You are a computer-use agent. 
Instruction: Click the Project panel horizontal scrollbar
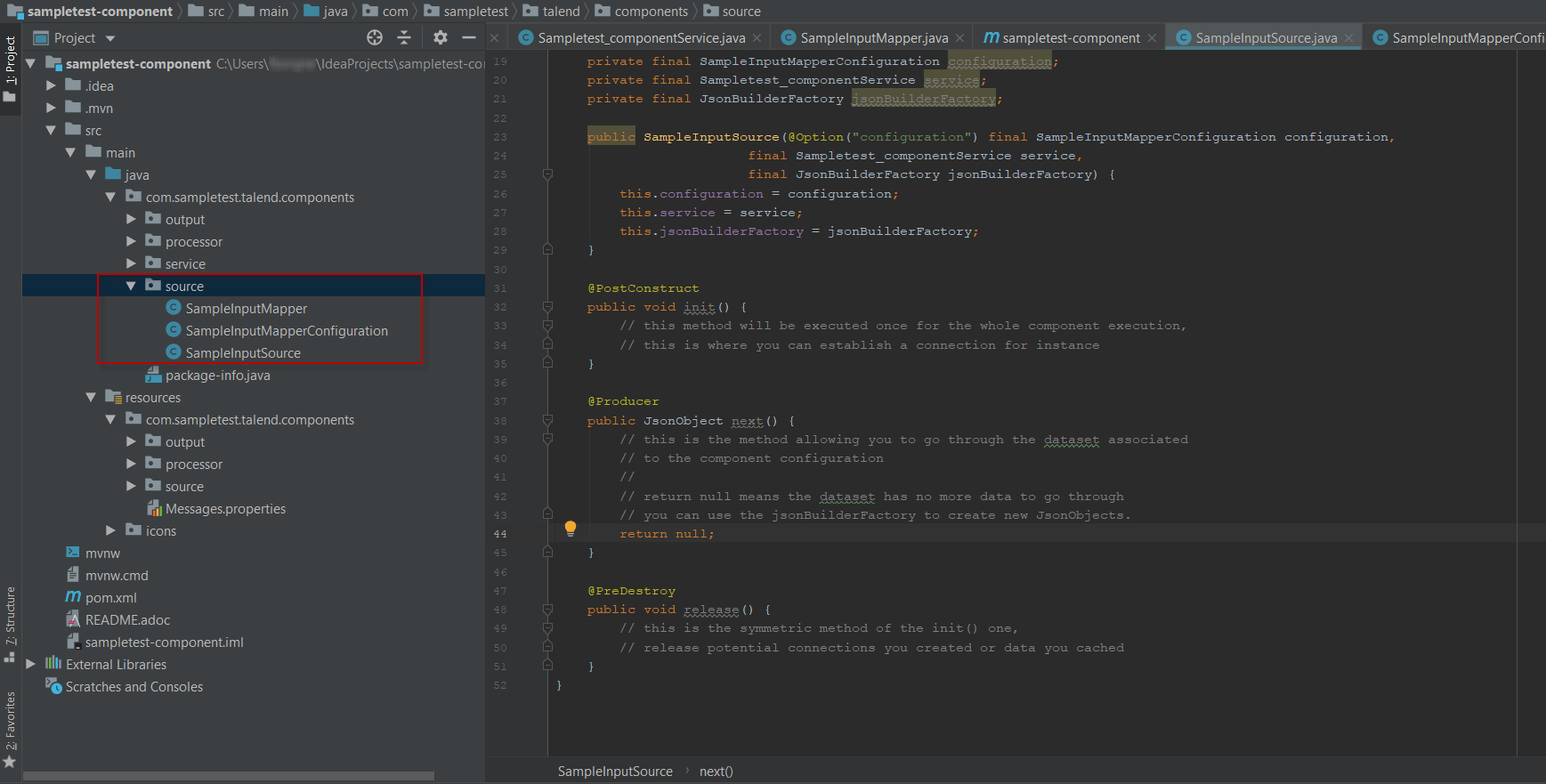click(229, 776)
